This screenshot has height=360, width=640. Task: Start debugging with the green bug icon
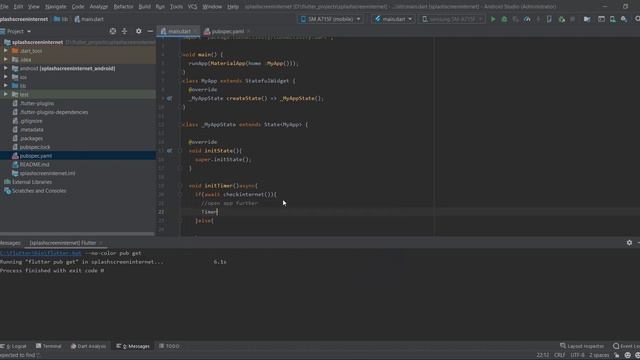click(504, 19)
